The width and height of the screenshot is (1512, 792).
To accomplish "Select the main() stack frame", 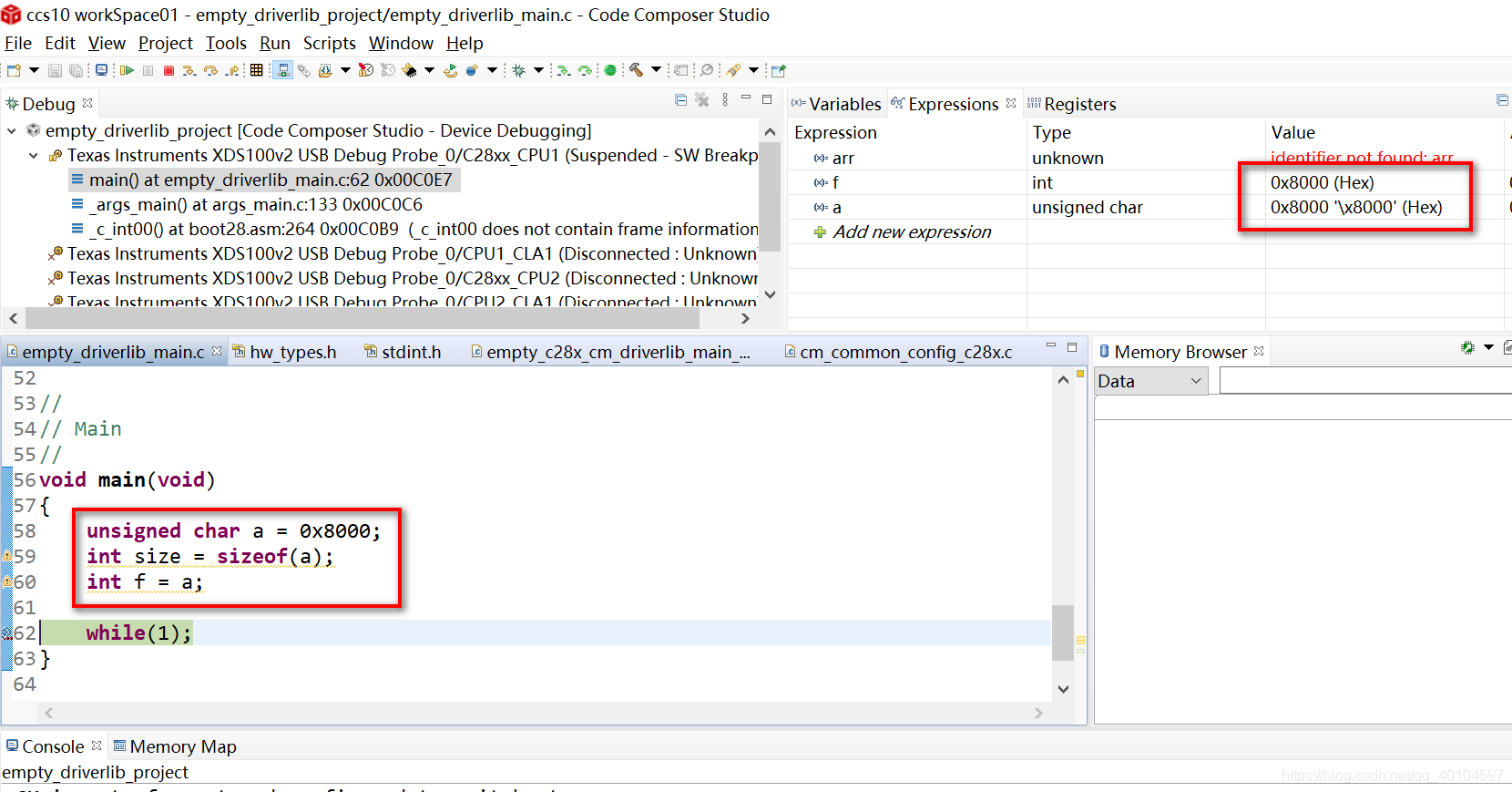I will pos(264,180).
